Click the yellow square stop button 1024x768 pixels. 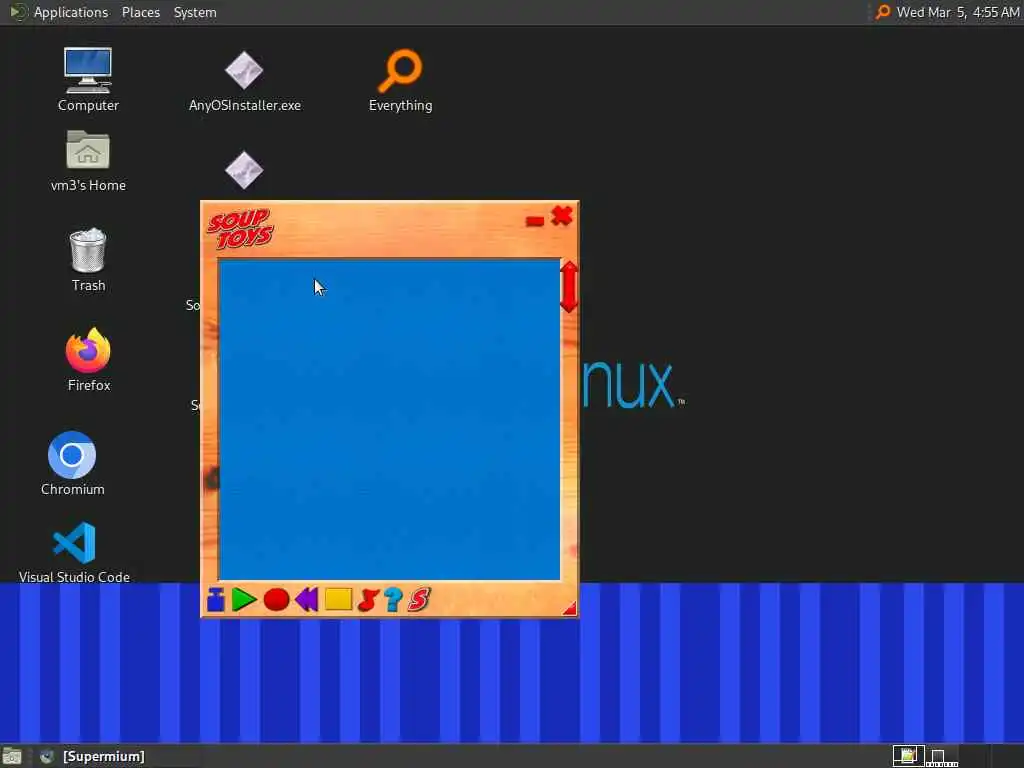click(x=338, y=599)
